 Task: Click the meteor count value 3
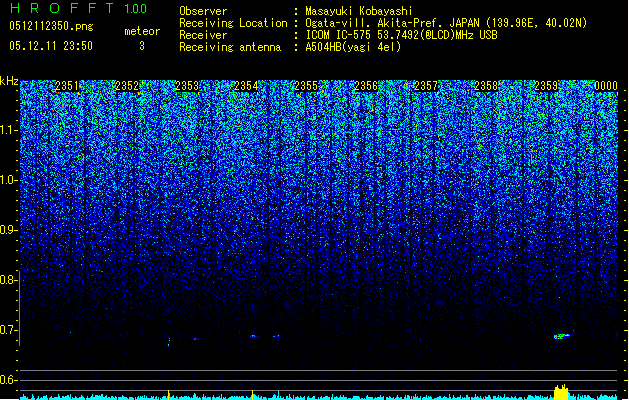[x=142, y=46]
